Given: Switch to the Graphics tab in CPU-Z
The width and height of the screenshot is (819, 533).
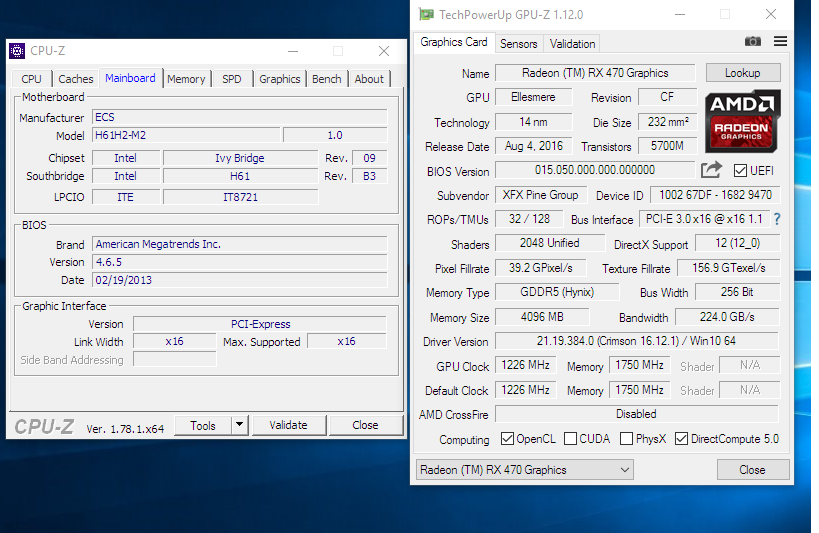Looking at the screenshot, I should pos(279,79).
